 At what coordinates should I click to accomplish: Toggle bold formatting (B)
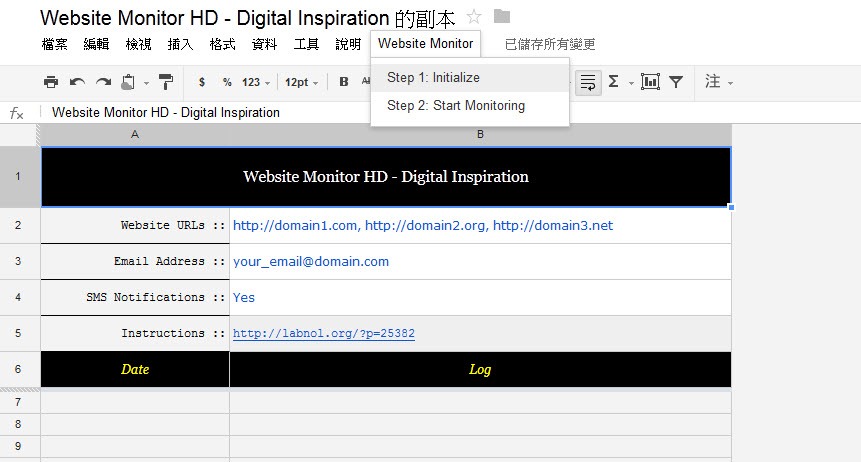[x=344, y=82]
